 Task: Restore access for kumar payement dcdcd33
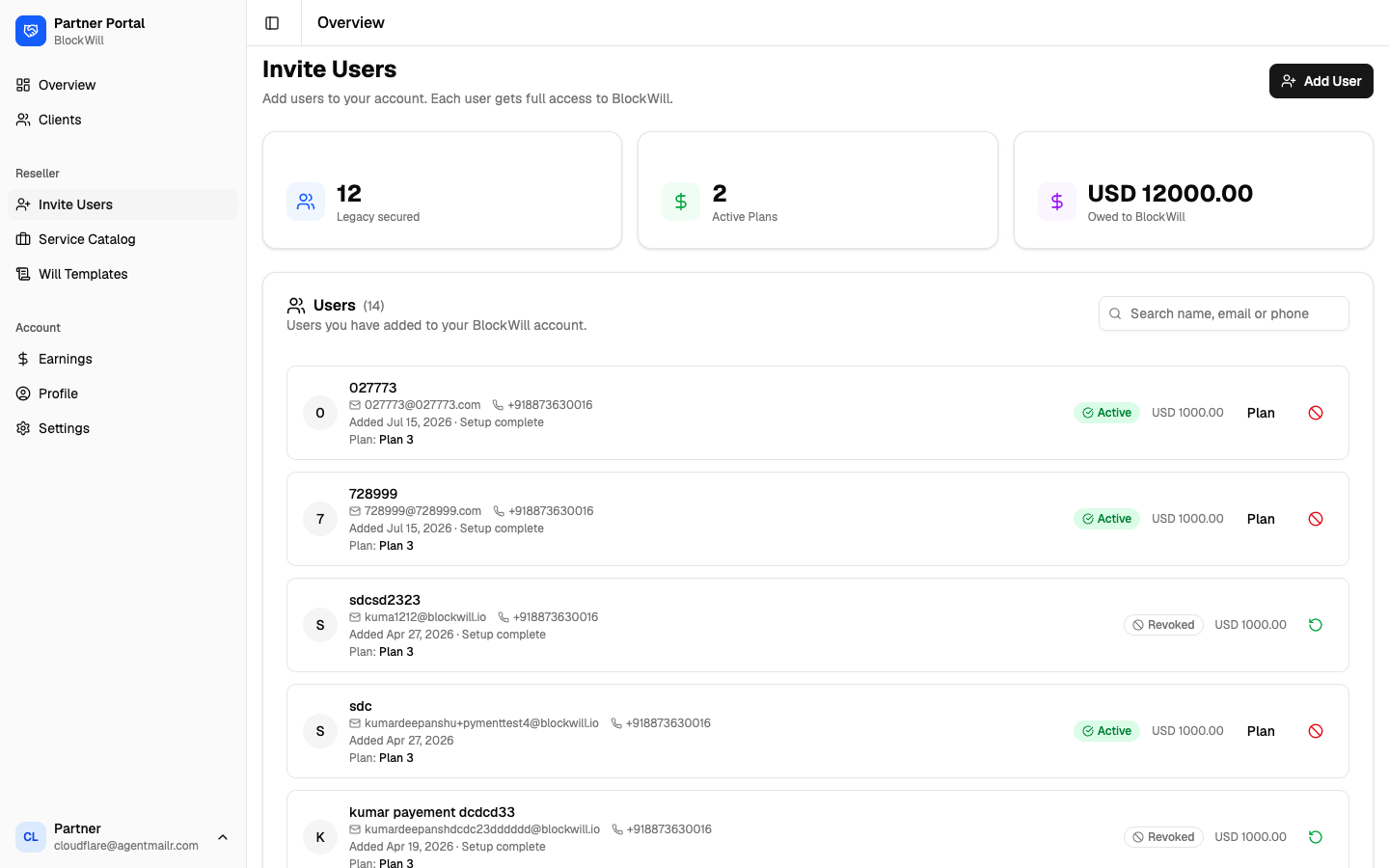pyautogui.click(x=1316, y=837)
